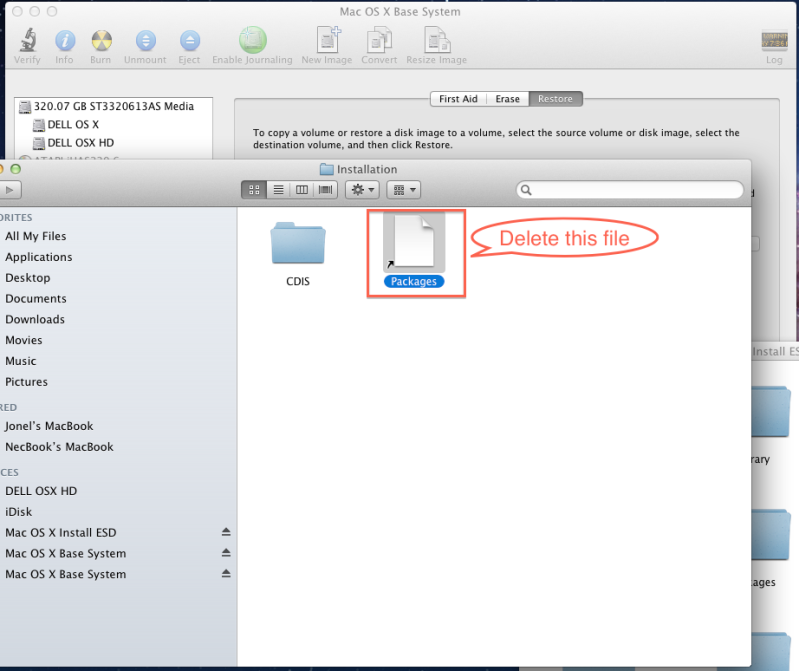
Task: Select the DELL OS X volume in Disk Utility
Action: (73, 125)
